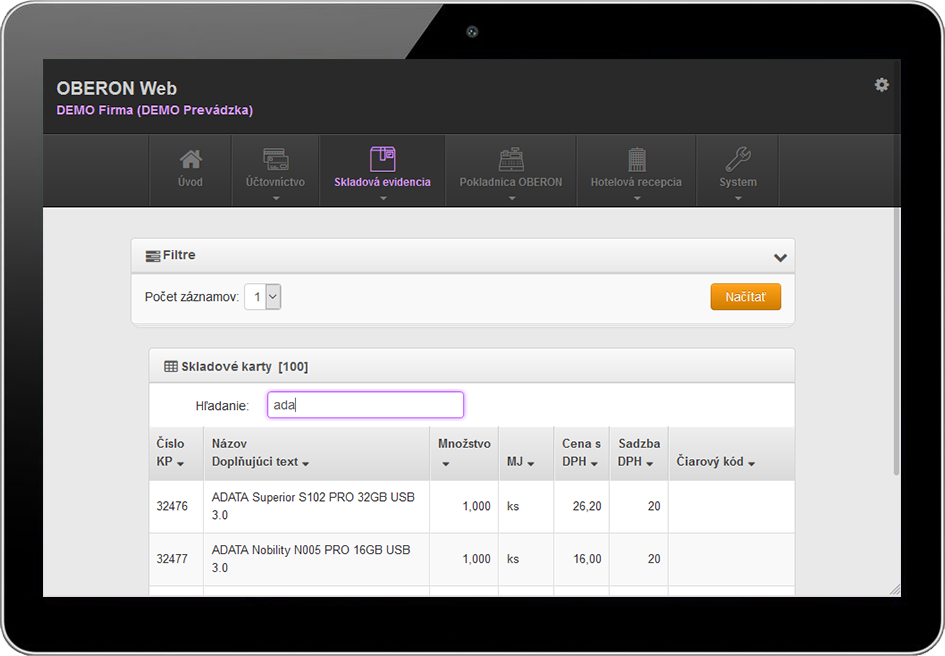Open the Pokladnica OBERON menu label
This screenshot has width=945, height=656.
click(511, 182)
